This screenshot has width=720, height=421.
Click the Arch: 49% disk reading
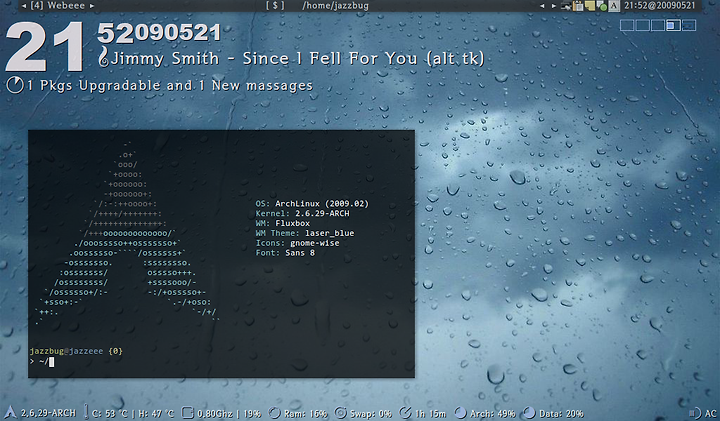[x=492, y=414]
